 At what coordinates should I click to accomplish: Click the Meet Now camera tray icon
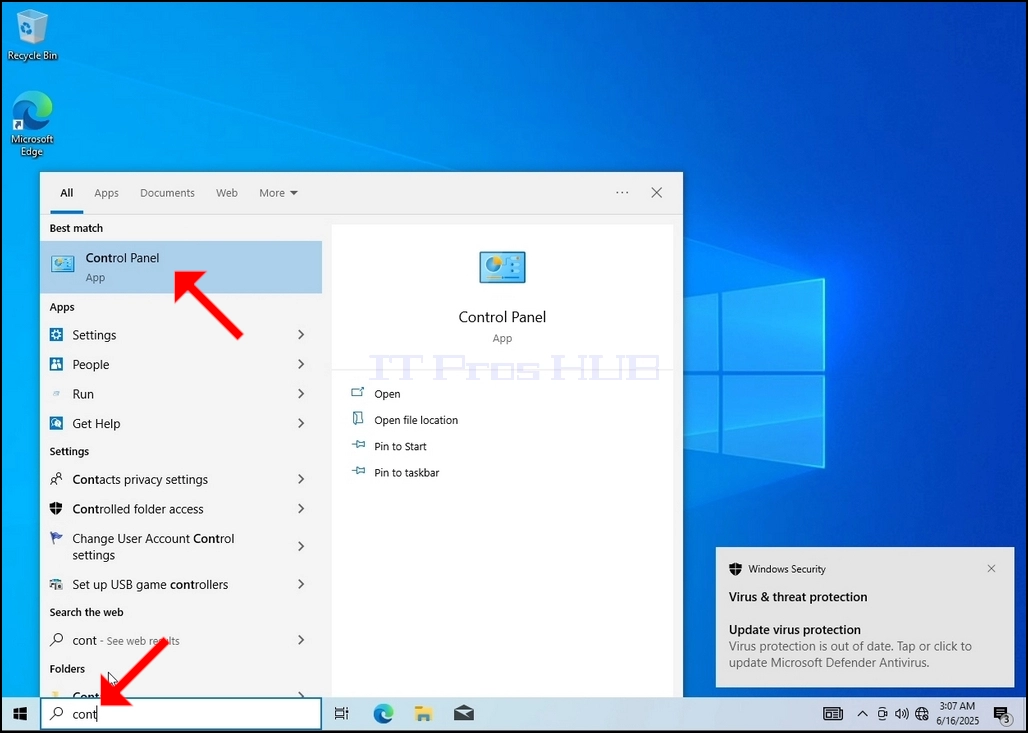click(882, 714)
